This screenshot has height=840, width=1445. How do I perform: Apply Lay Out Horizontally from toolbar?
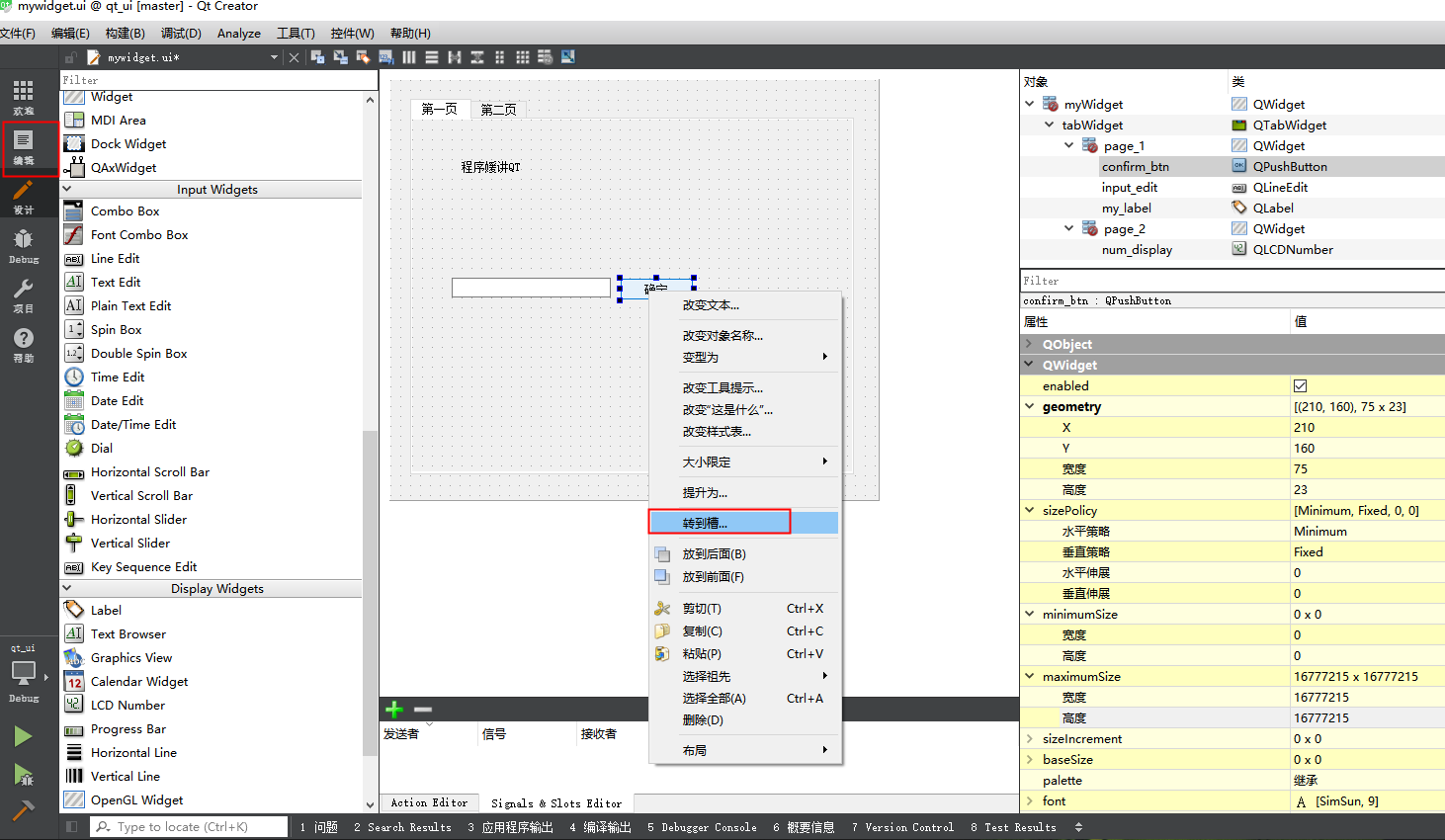tap(408, 57)
